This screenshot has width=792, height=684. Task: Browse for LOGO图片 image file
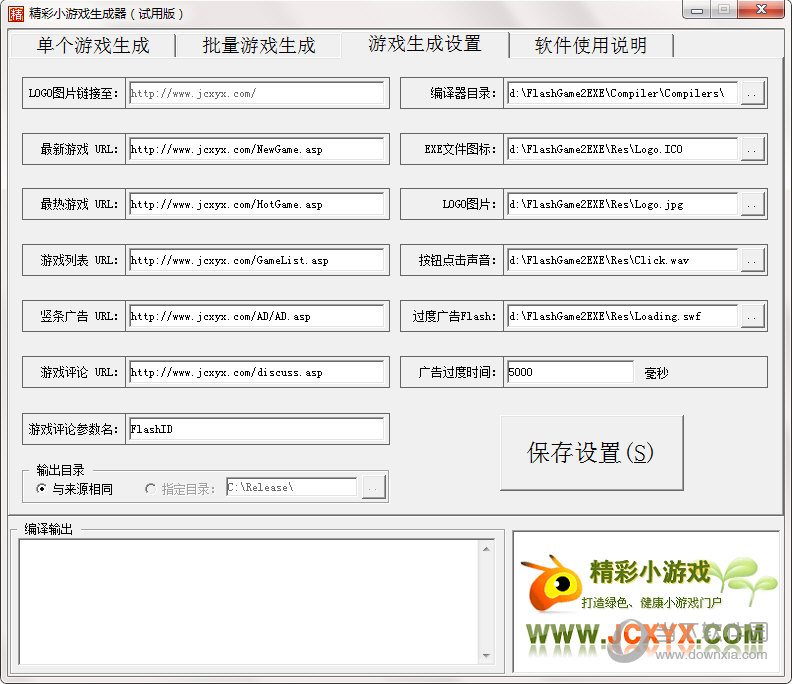(752, 204)
